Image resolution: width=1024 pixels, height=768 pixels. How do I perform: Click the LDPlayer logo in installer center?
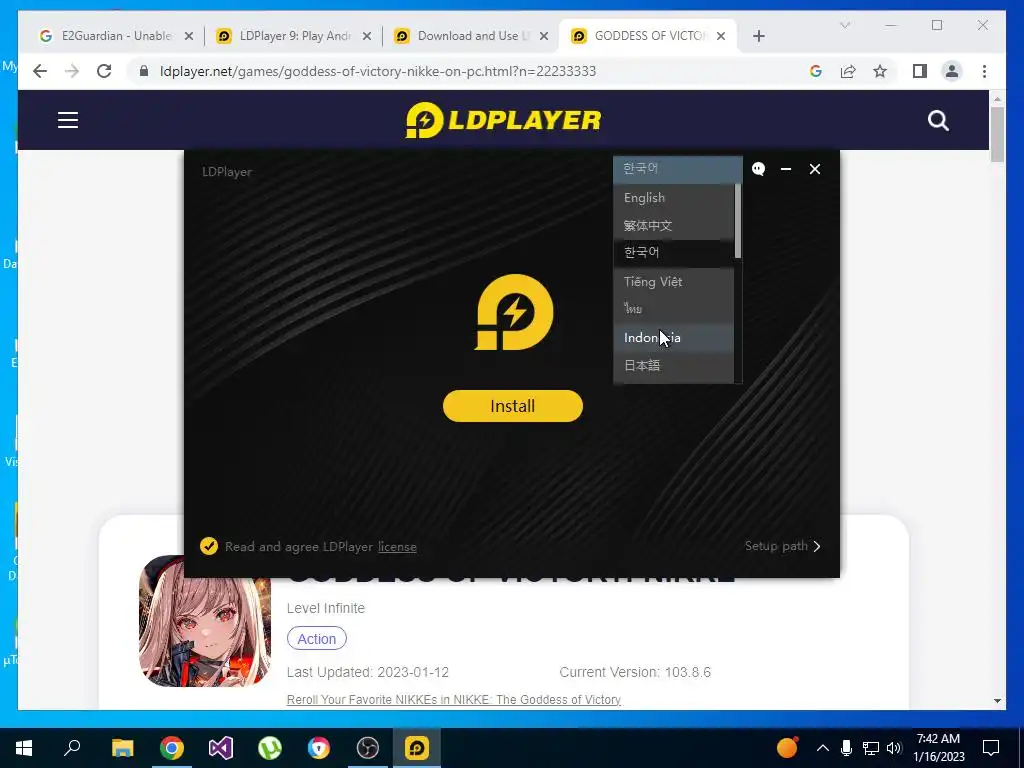point(514,312)
